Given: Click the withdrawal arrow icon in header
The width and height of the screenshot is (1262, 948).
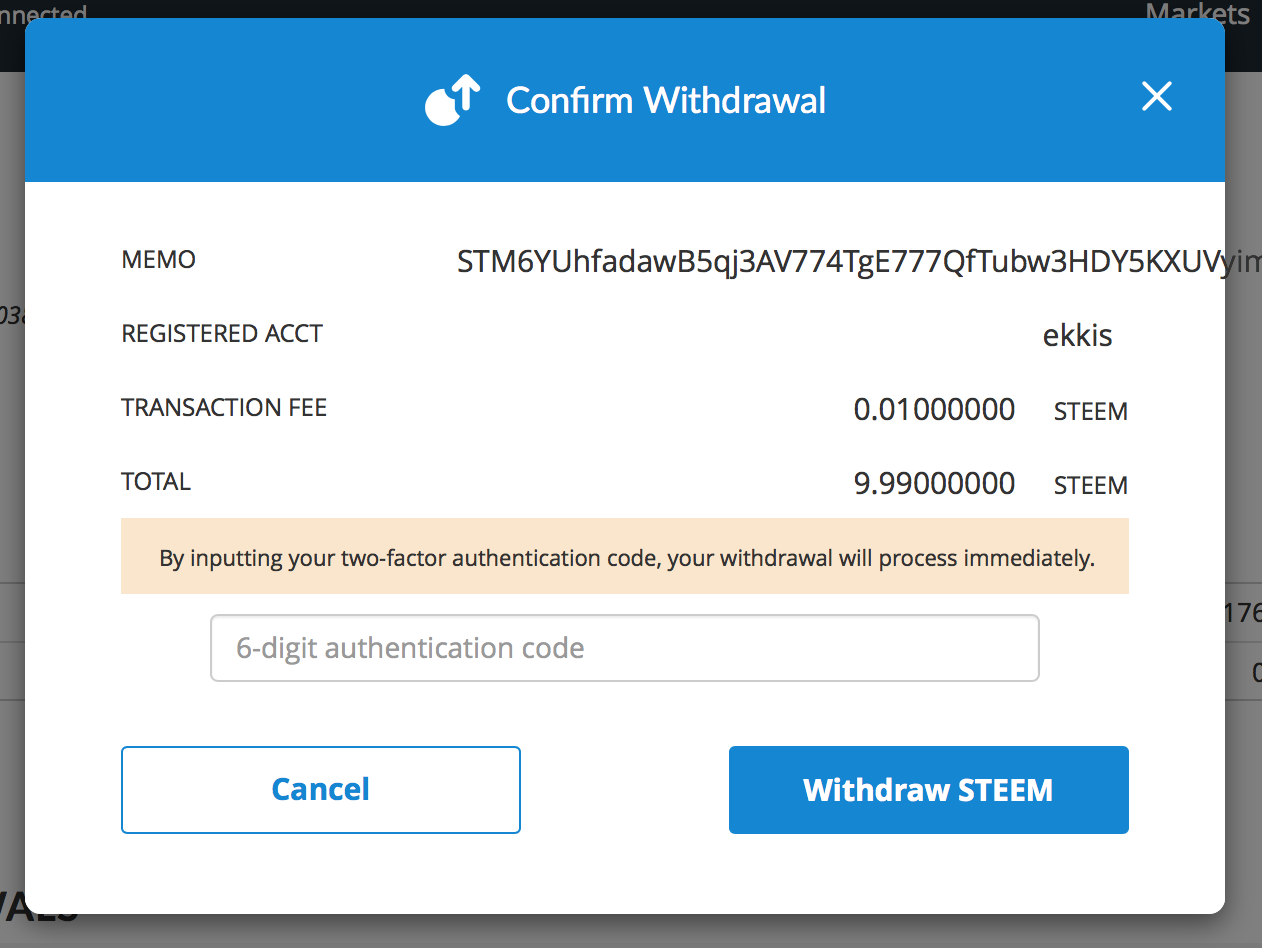Looking at the screenshot, I should [453, 101].
